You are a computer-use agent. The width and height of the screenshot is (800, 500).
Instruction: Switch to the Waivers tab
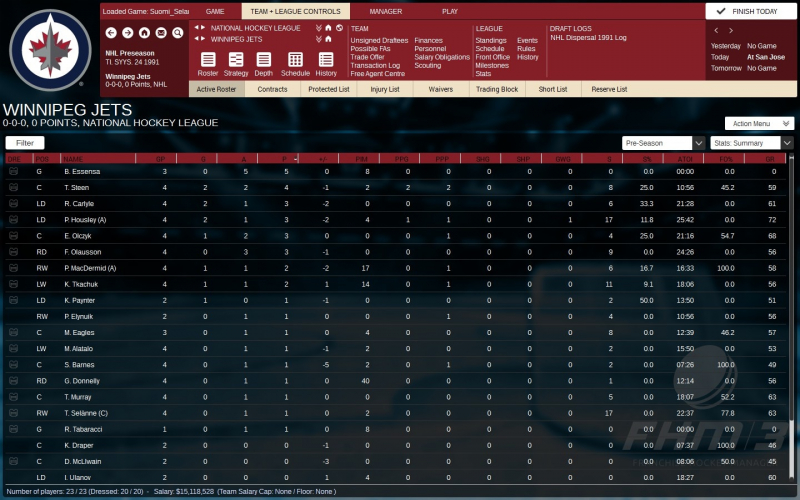tap(441, 89)
